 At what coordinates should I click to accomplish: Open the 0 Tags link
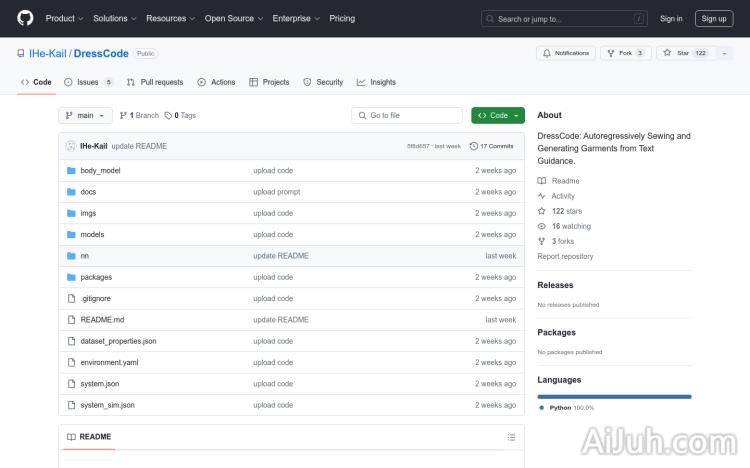click(180, 116)
